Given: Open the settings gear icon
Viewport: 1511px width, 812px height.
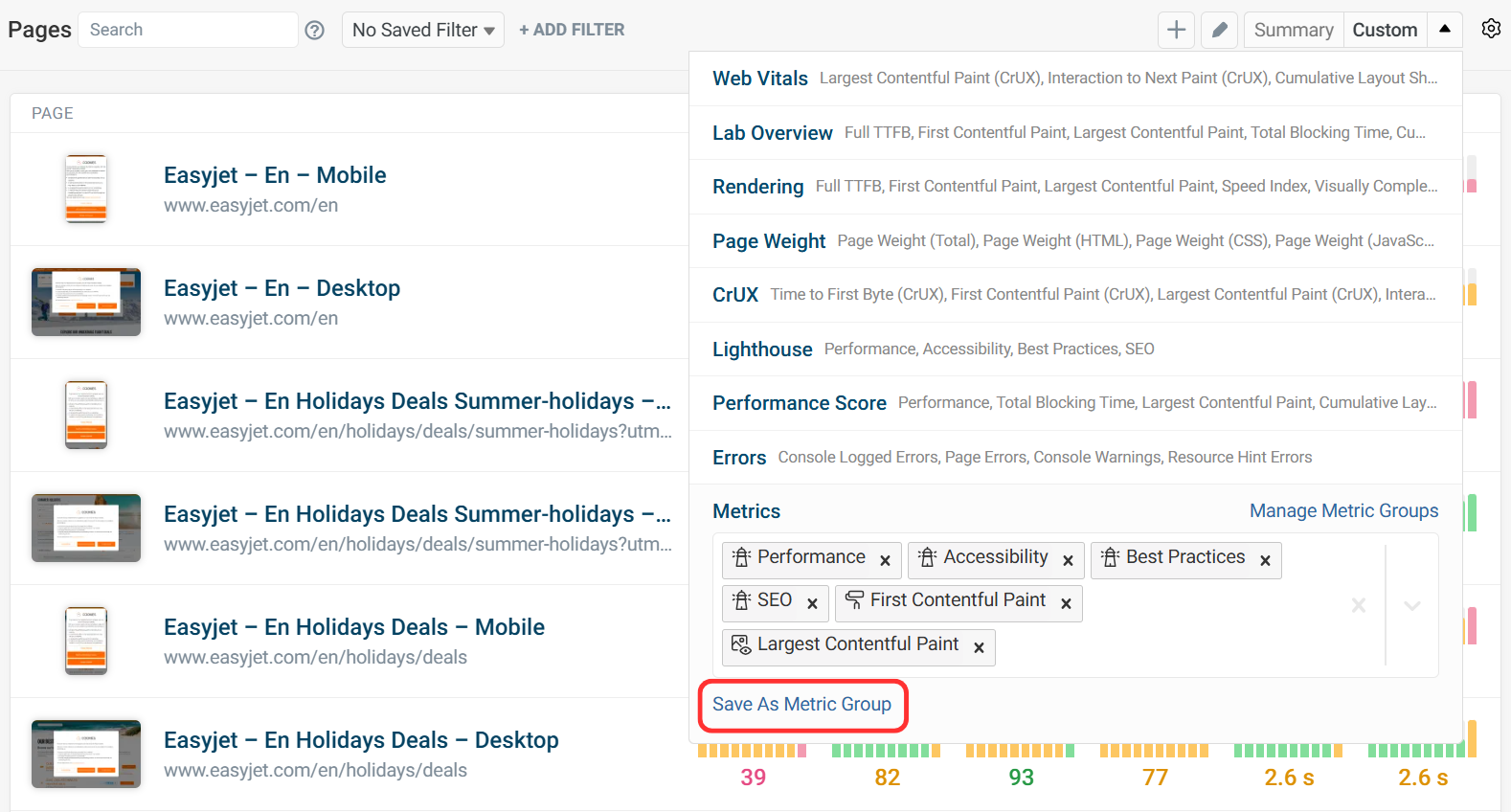Looking at the screenshot, I should tap(1491, 29).
